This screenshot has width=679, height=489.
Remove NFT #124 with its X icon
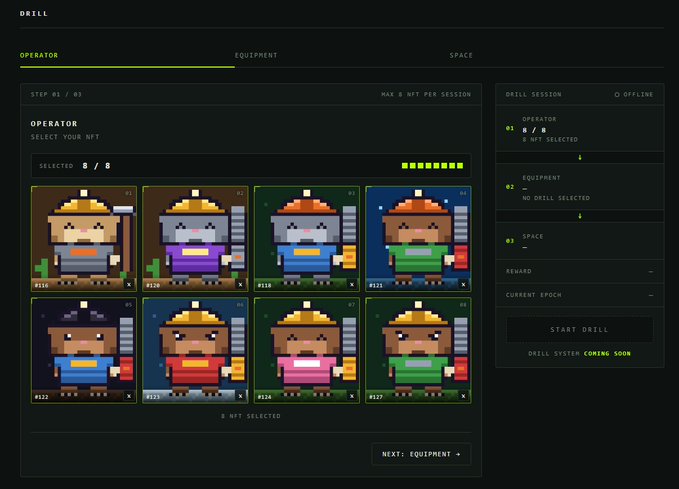pos(352,396)
